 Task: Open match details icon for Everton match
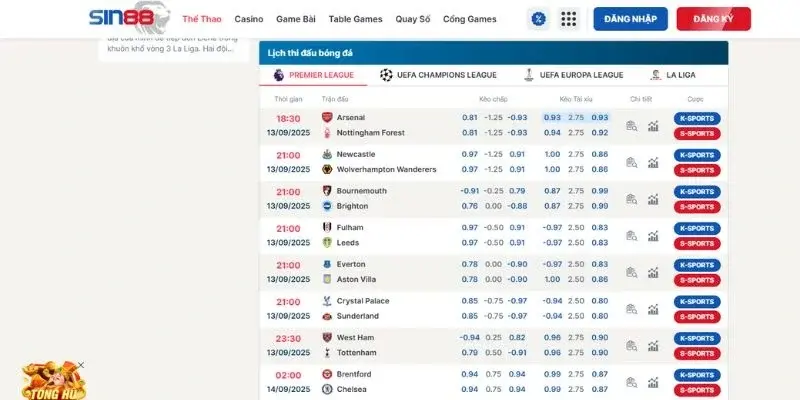coord(632,272)
